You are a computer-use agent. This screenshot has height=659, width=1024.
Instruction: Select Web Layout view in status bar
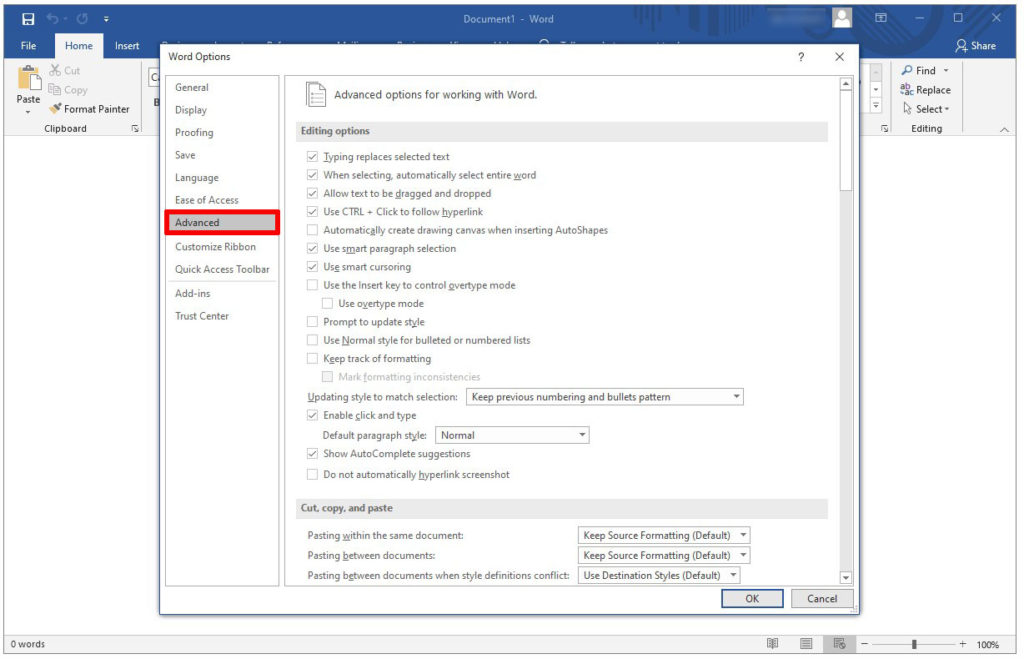[x=840, y=644]
